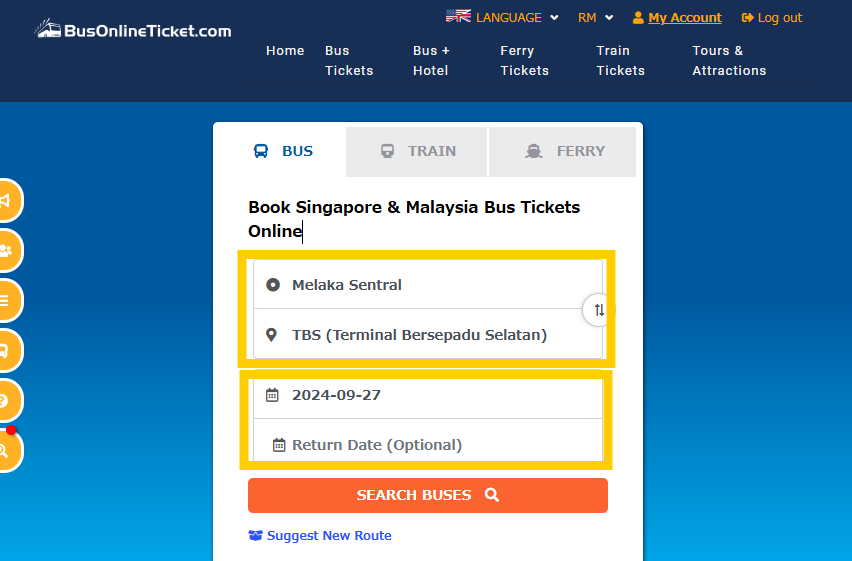The image size is (852, 561).
Task: Open Tours & Attractions menu item
Action: (729, 60)
